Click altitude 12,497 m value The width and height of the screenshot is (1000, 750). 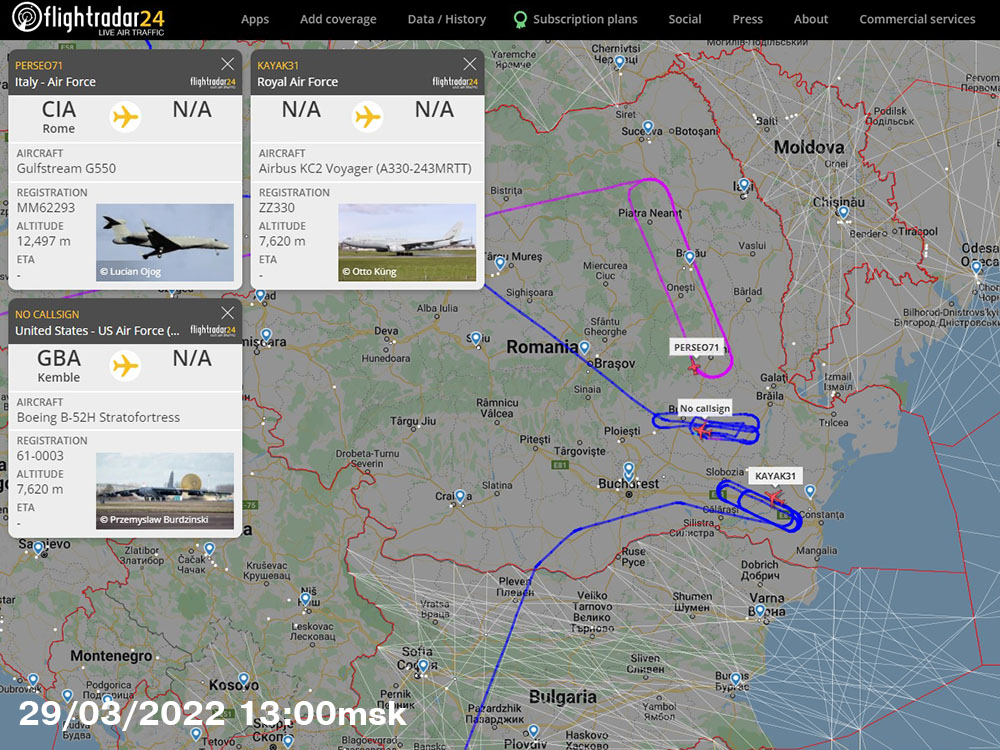click(43, 241)
